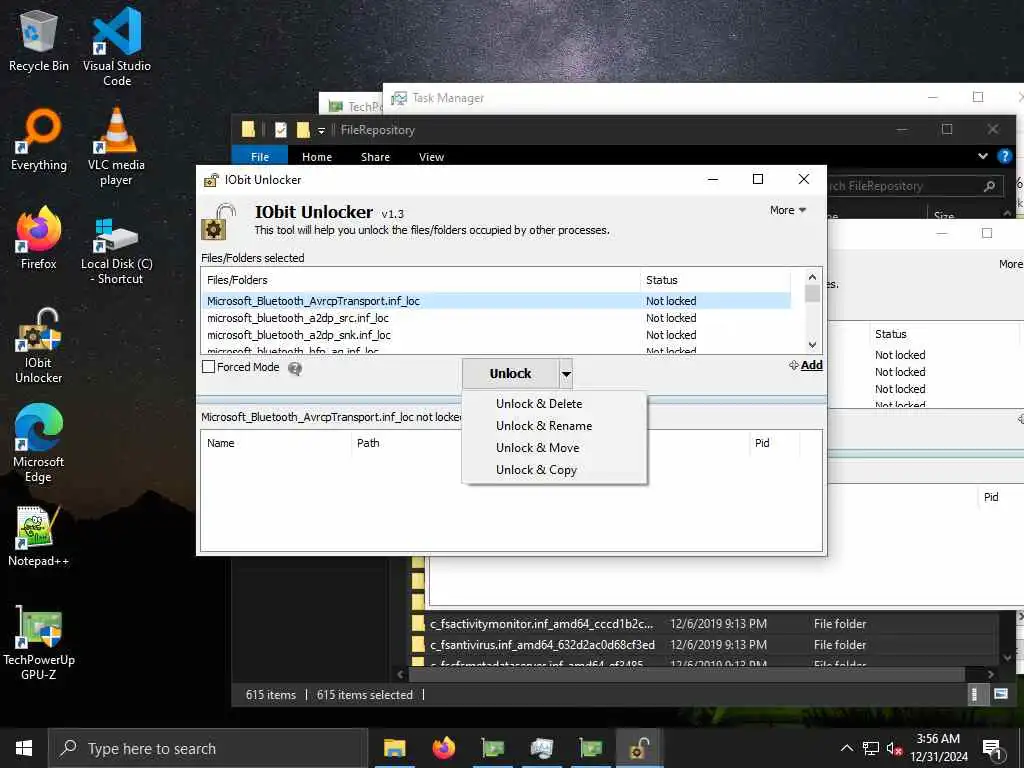Open Explorer quick access toolbar dropdown
Screen dimensions: 1024x768
pos(321,131)
